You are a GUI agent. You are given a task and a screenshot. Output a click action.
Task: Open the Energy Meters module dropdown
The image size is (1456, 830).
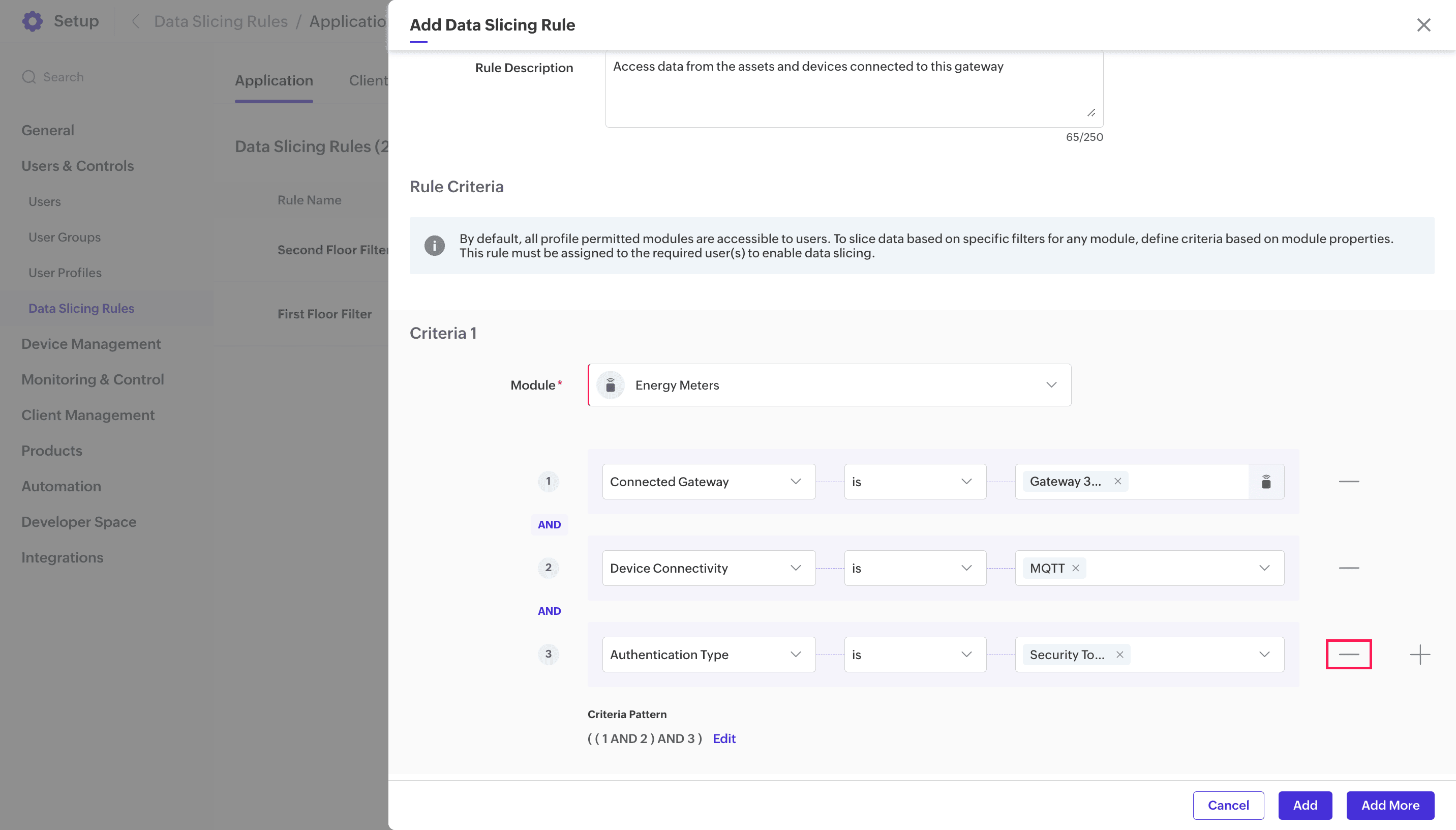tap(829, 386)
